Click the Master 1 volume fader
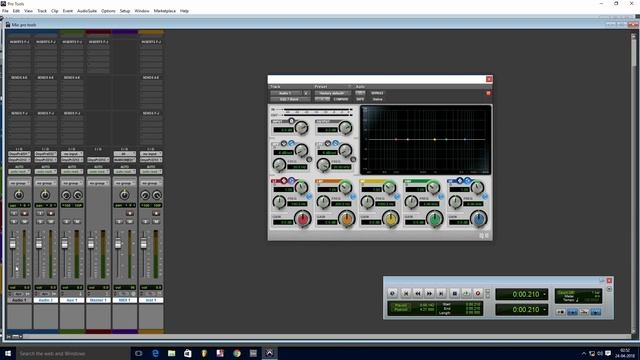This screenshot has width=640, height=360. [x=91, y=244]
